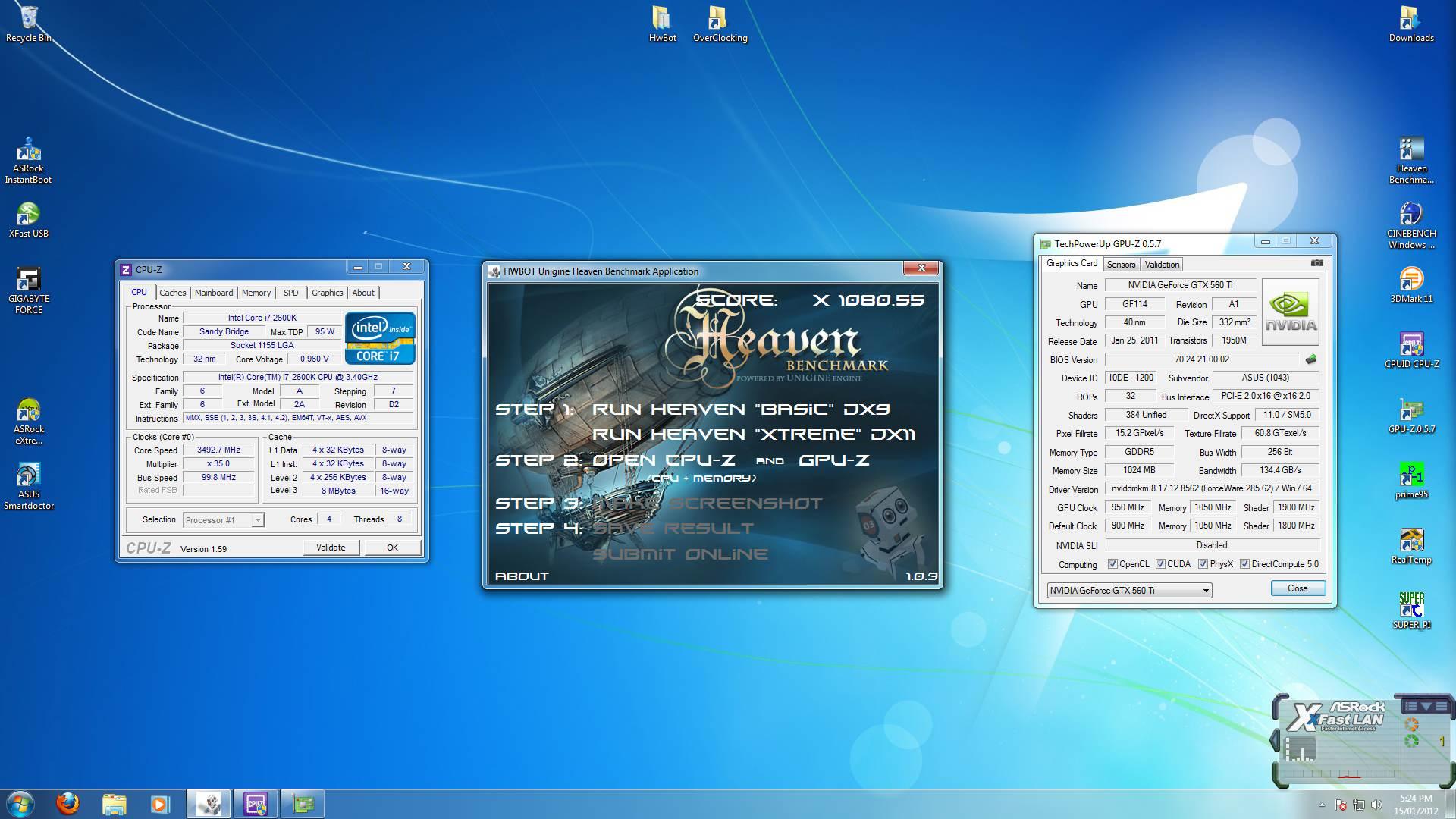Viewport: 1456px width, 819px height.
Task: Open the Downloads folder icon
Action: pos(1411,24)
